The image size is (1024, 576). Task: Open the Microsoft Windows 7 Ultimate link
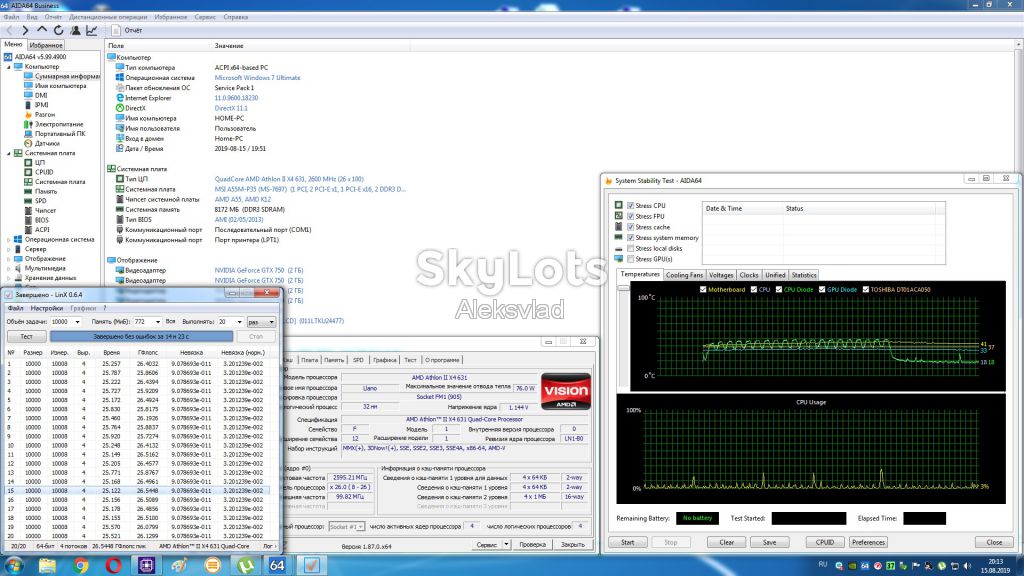(257, 78)
